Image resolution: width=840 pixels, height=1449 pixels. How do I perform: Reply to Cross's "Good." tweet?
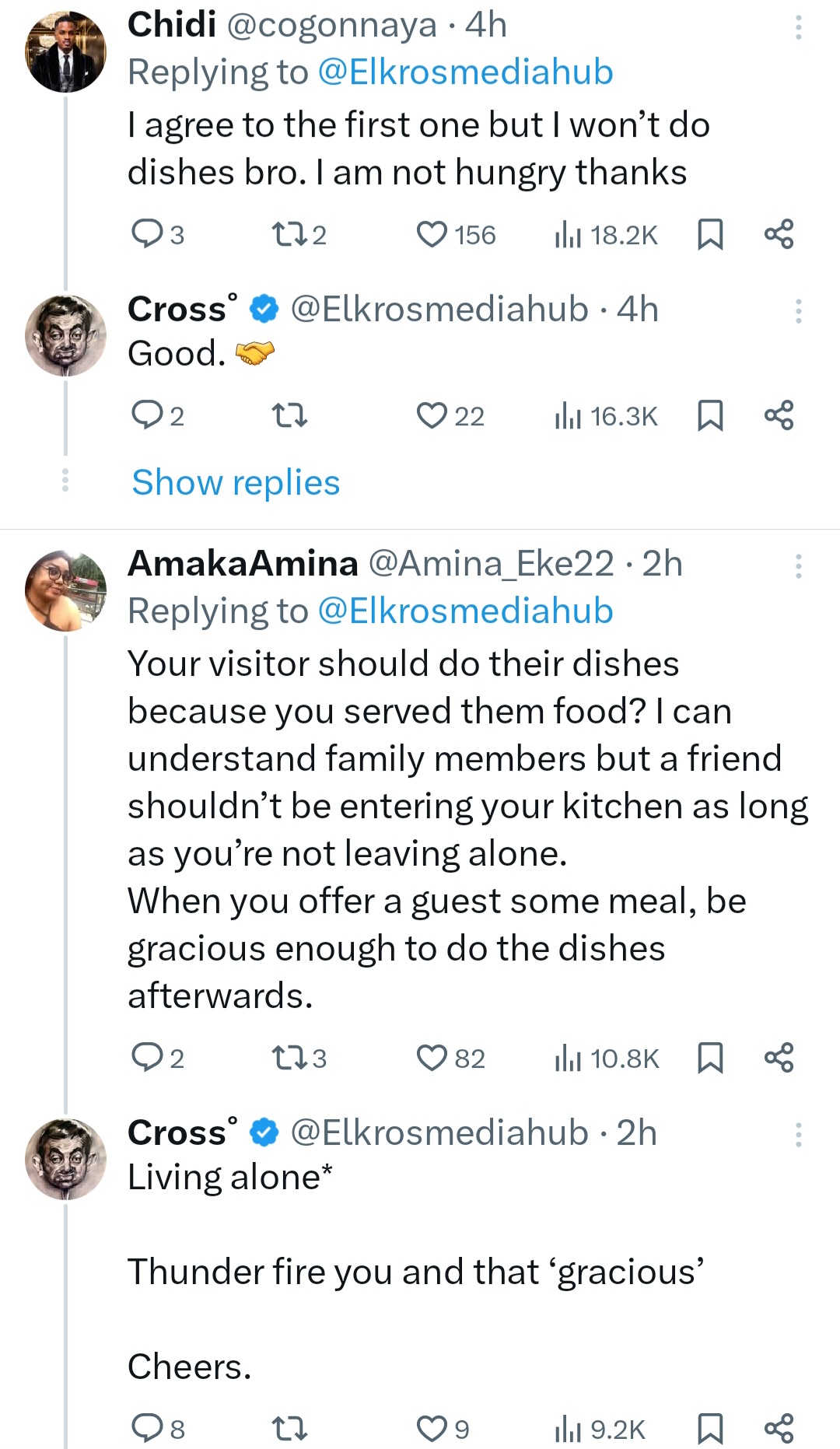146,416
